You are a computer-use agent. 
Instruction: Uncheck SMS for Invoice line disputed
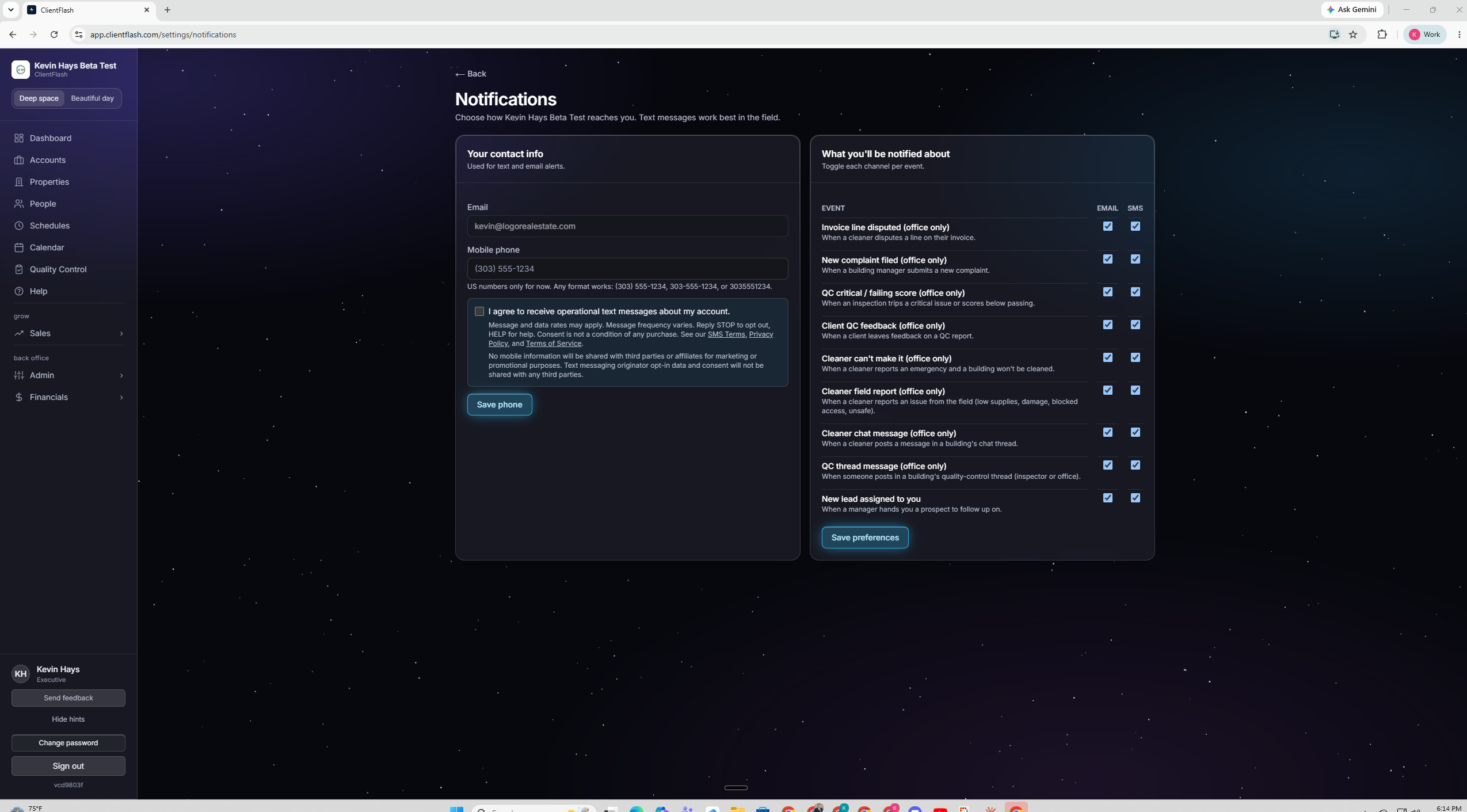point(1135,226)
